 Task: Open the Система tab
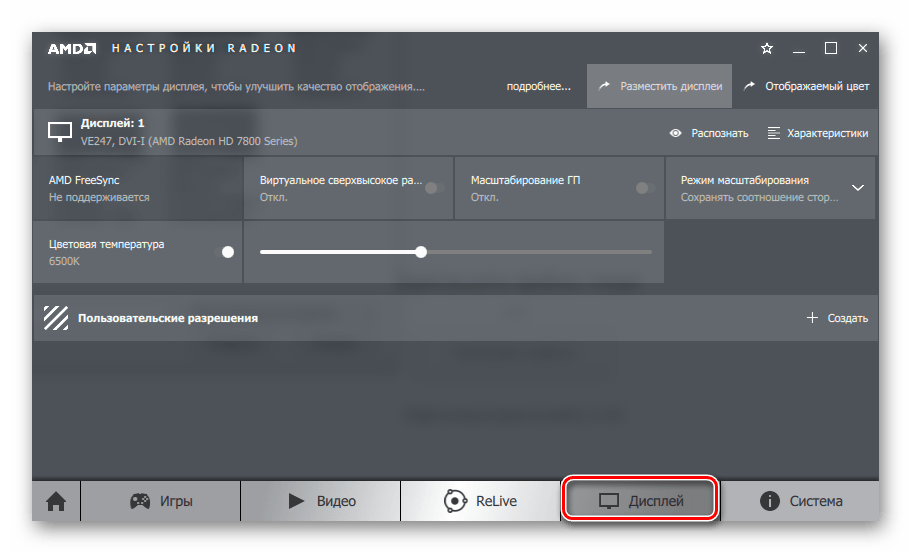point(800,501)
